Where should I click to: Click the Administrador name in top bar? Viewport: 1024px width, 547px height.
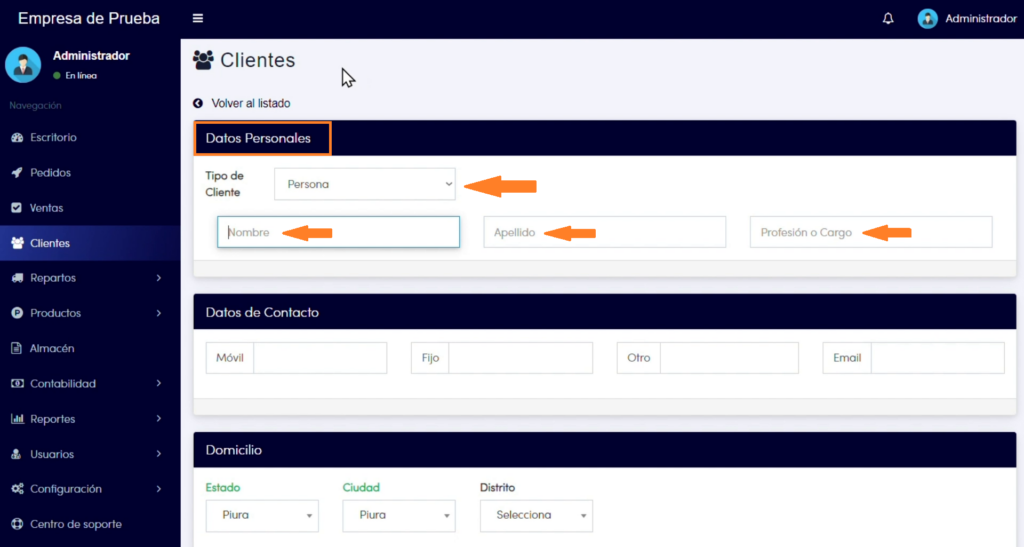coord(981,18)
